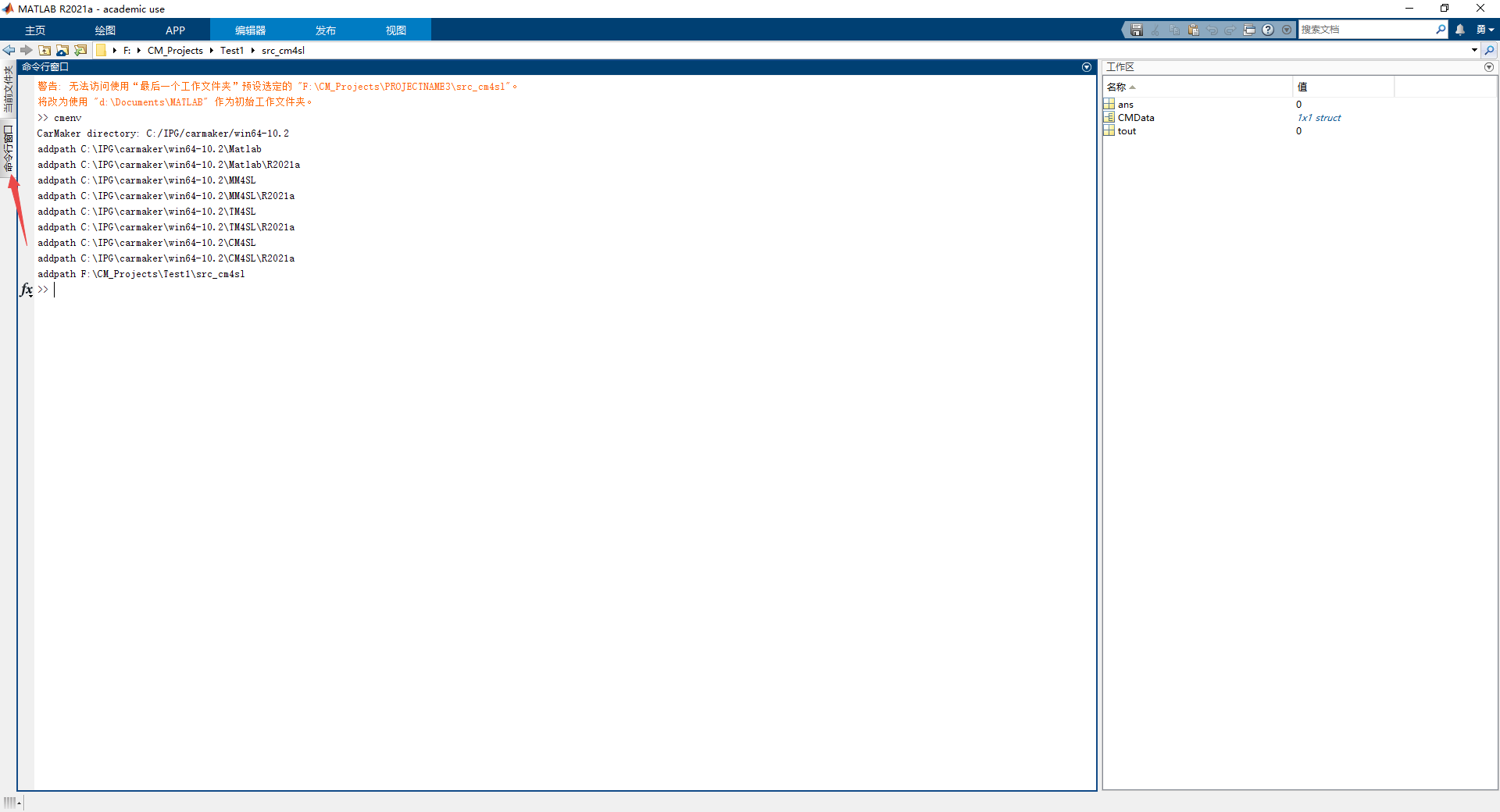
Task: Navigate to Test1 in address bar
Action: pos(232,50)
